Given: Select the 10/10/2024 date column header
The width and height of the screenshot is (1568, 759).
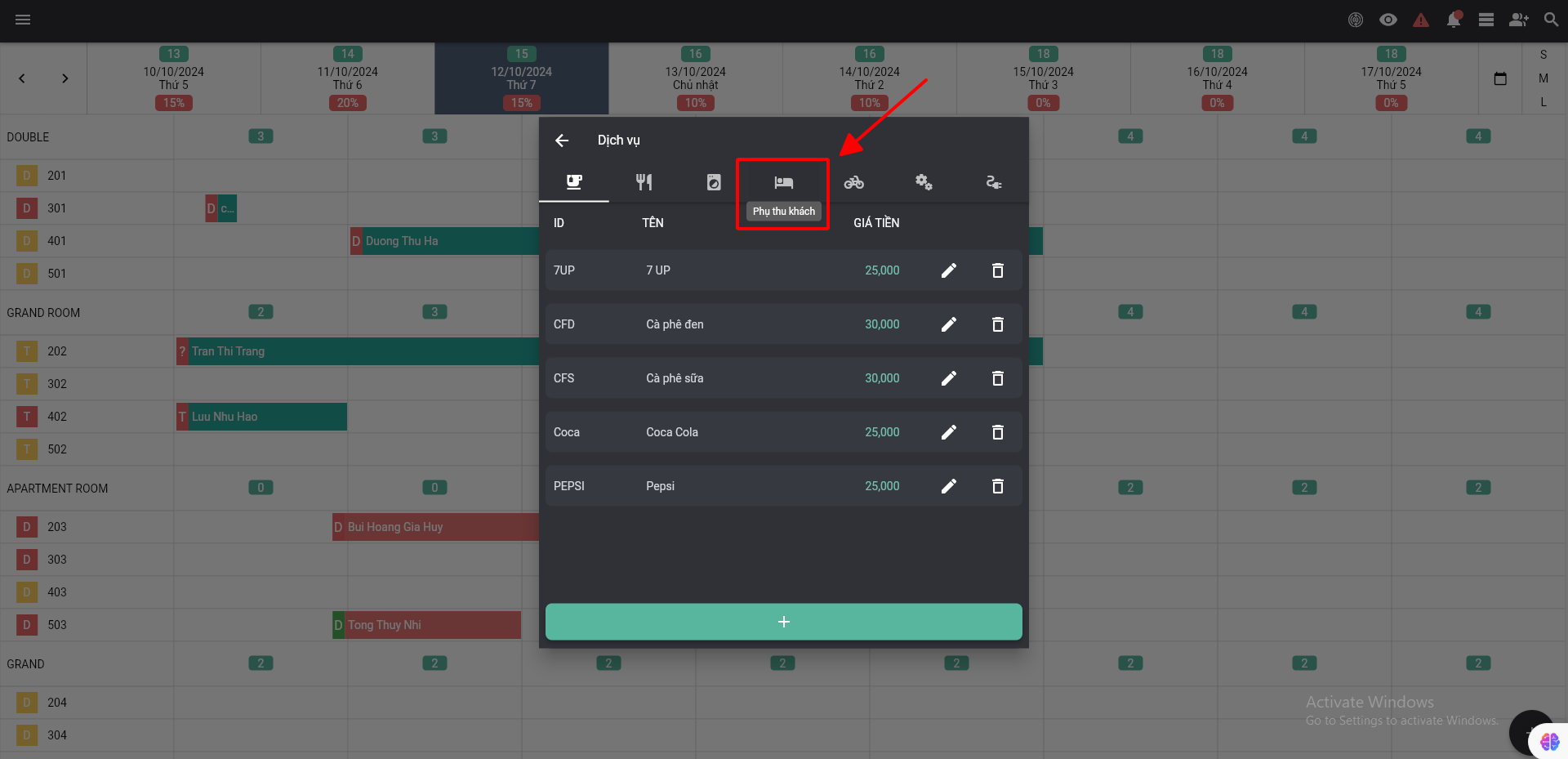Looking at the screenshot, I should point(174,78).
